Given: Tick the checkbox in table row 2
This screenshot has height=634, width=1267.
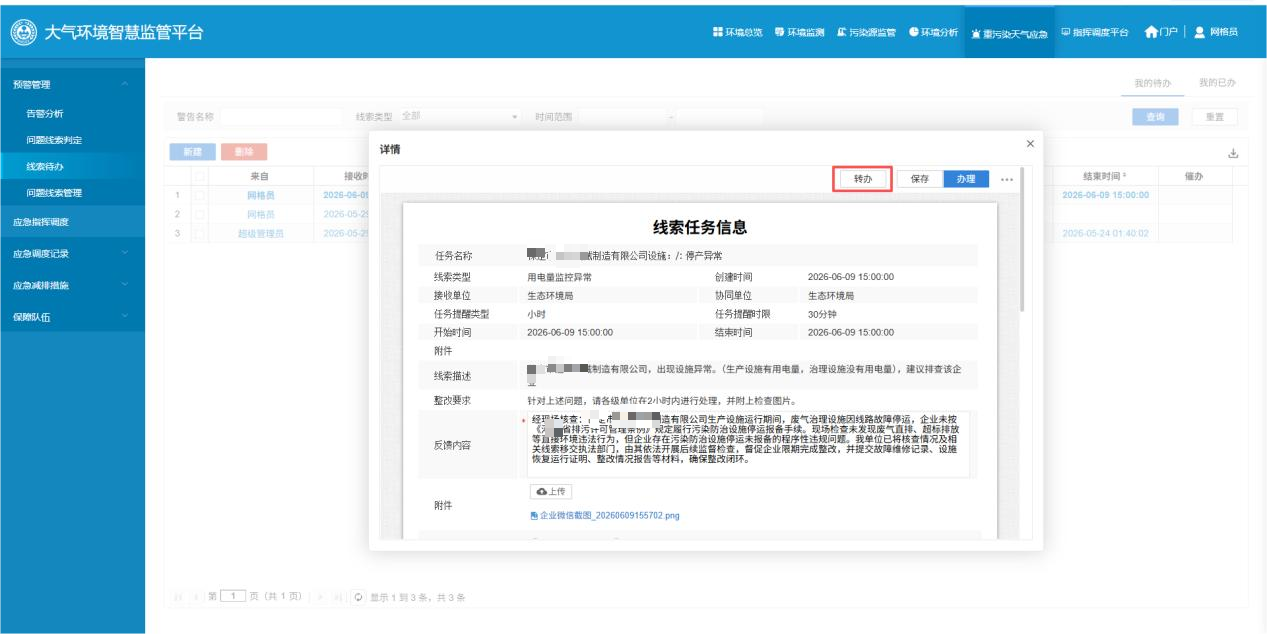Looking at the screenshot, I should (x=200, y=214).
